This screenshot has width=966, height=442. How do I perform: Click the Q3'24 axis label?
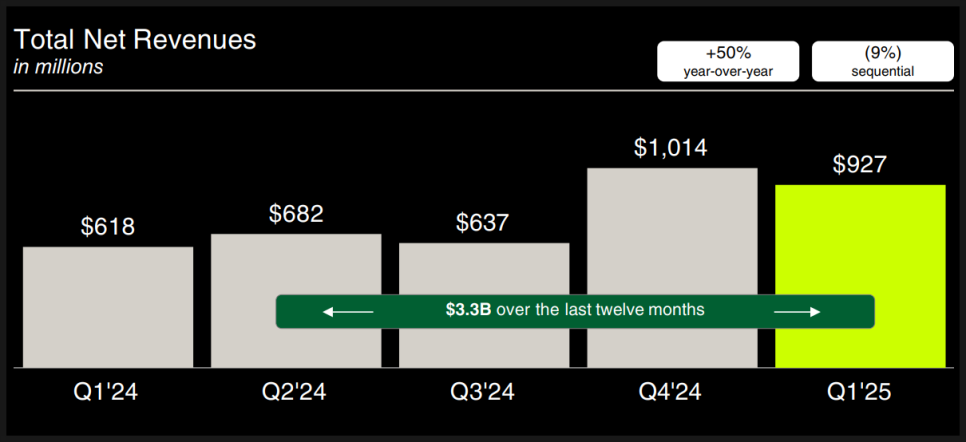tap(483, 392)
